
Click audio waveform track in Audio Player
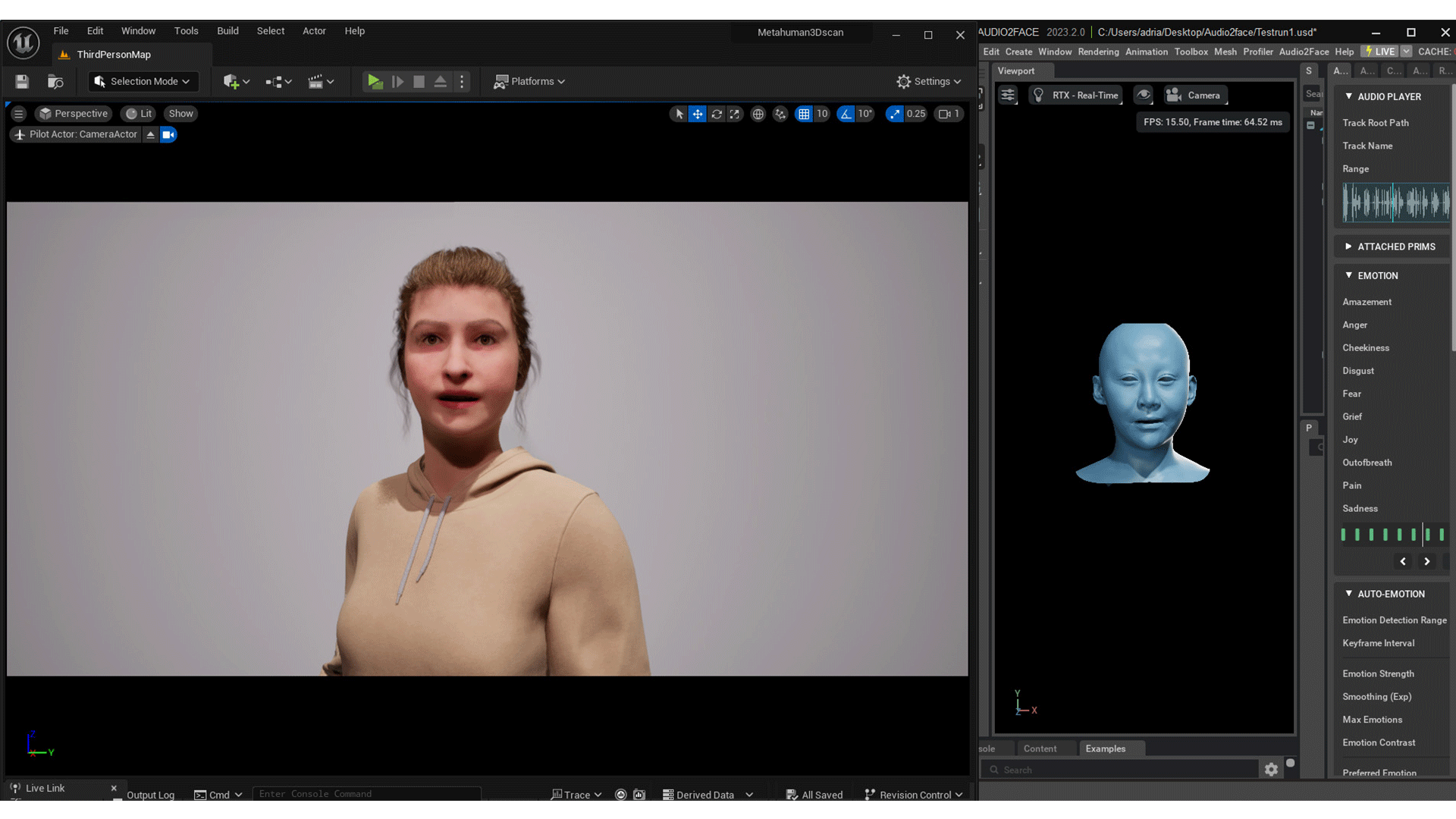(x=1395, y=202)
